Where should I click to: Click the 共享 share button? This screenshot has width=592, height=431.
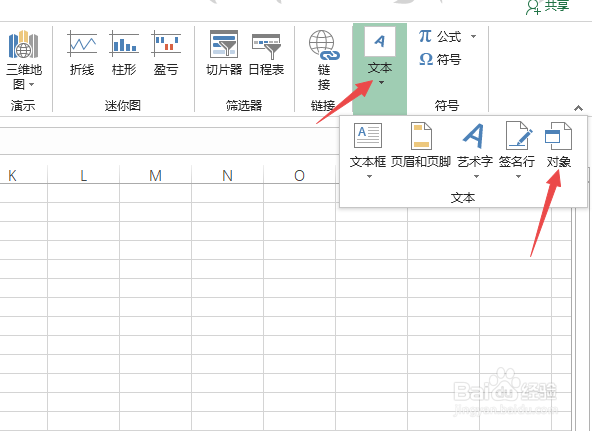point(548,6)
